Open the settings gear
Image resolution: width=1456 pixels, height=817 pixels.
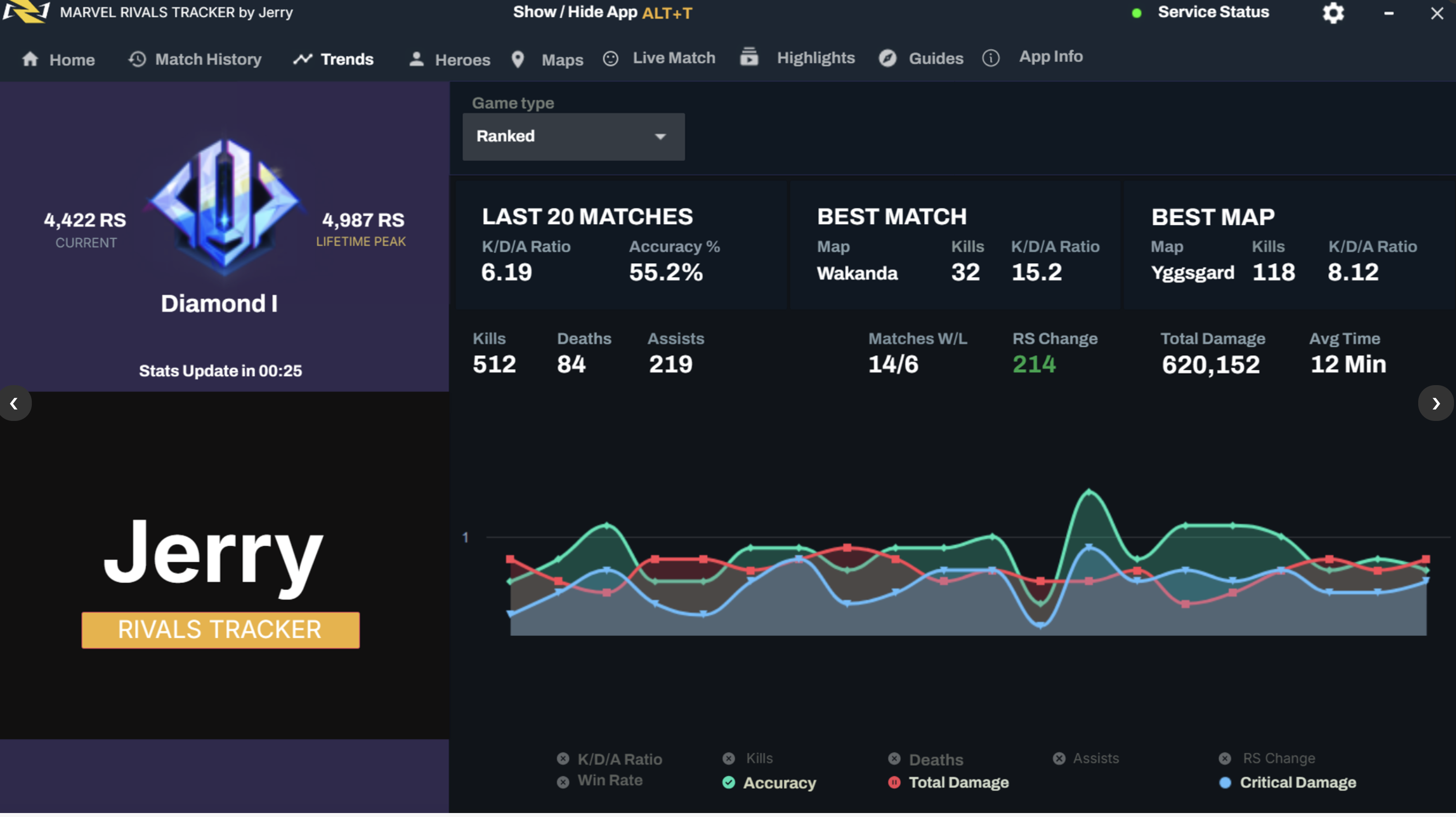pyautogui.click(x=1333, y=13)
